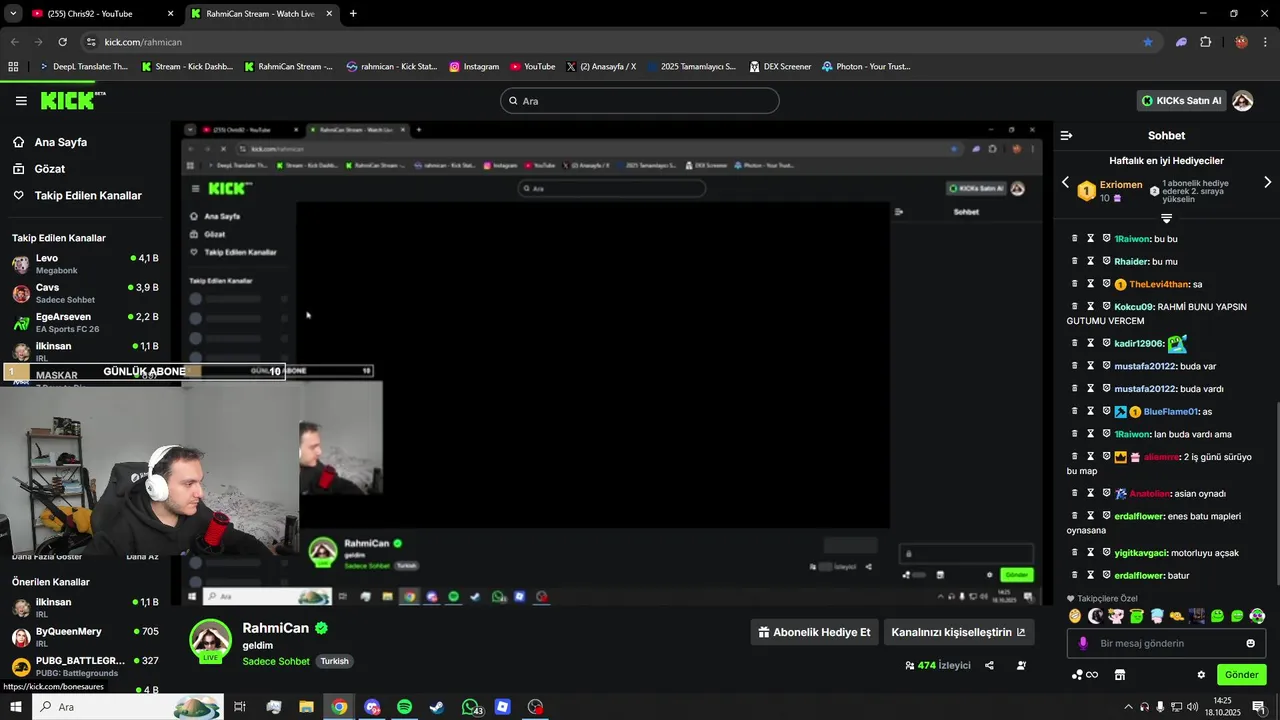Image resolution: width=1280 pixels, height=720 pixels.
Task: Send message with Gönder button
Action: click(x=1241, y=675)
